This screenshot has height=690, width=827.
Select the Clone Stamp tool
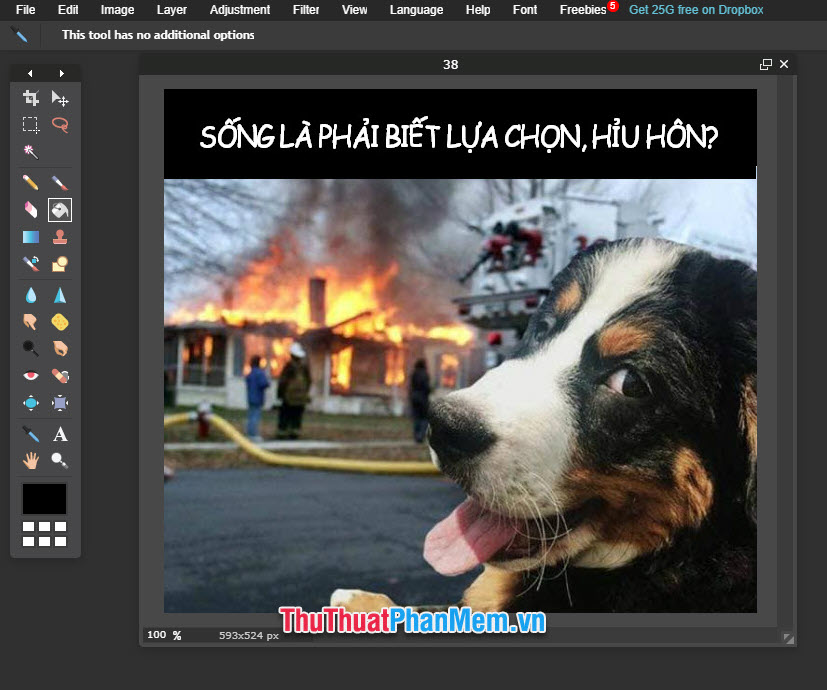pyautogui.click(x=60, y=237)
